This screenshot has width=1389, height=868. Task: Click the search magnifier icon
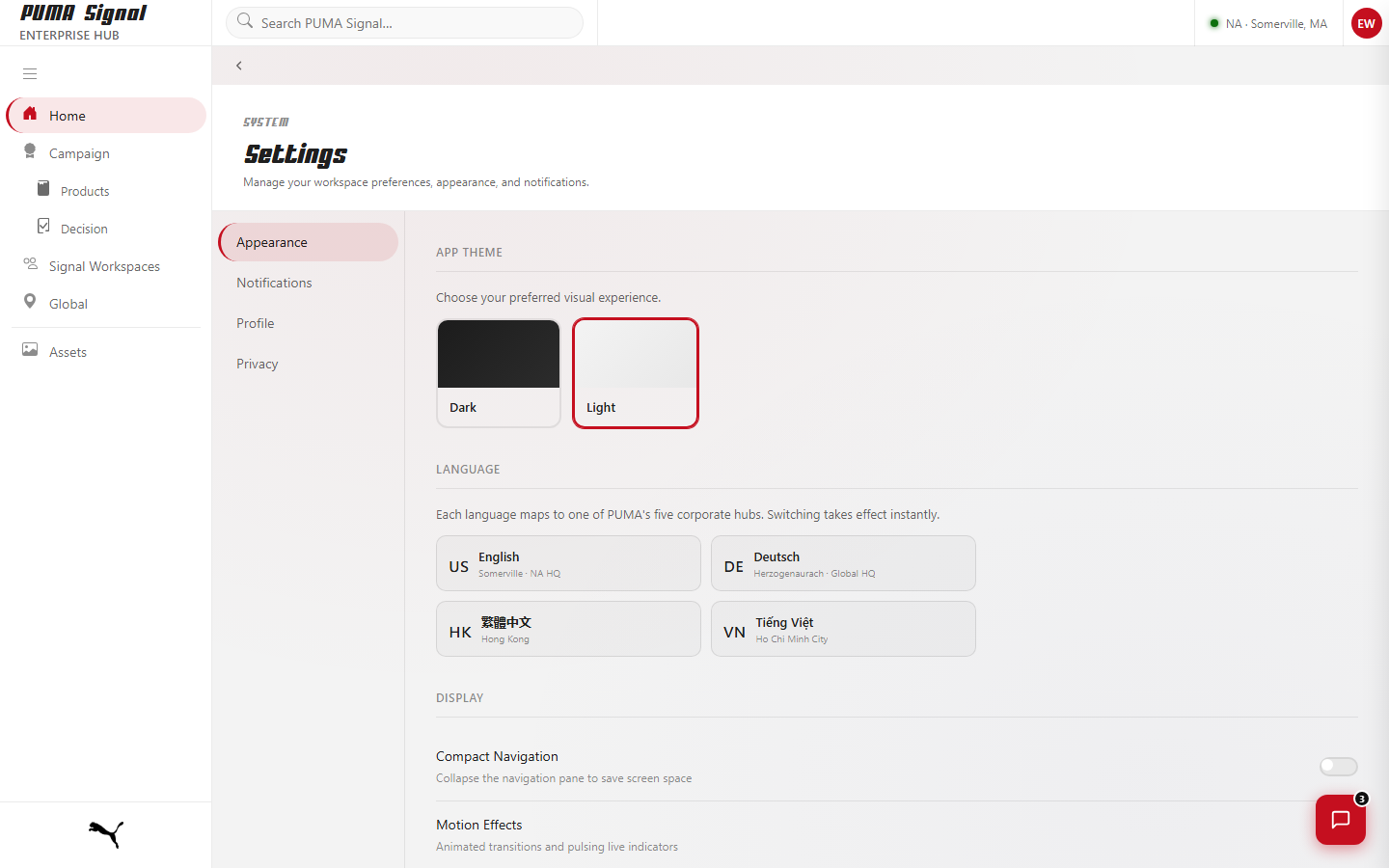click(245, 21)
